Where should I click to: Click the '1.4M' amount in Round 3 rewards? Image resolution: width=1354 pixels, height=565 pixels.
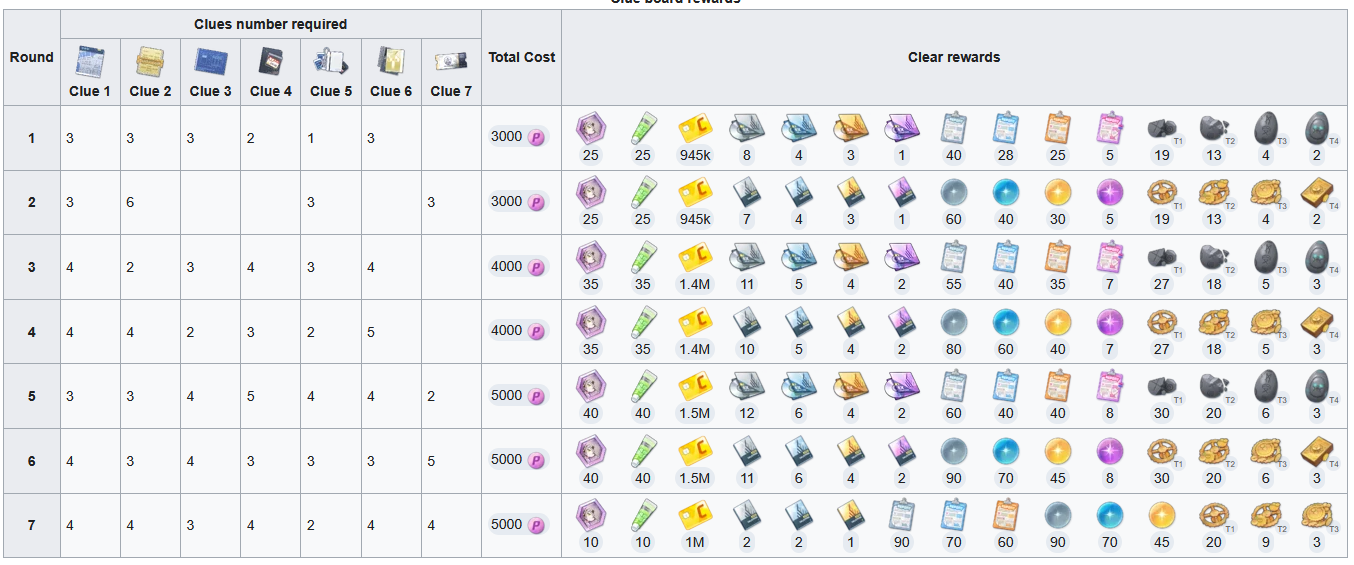694,284
